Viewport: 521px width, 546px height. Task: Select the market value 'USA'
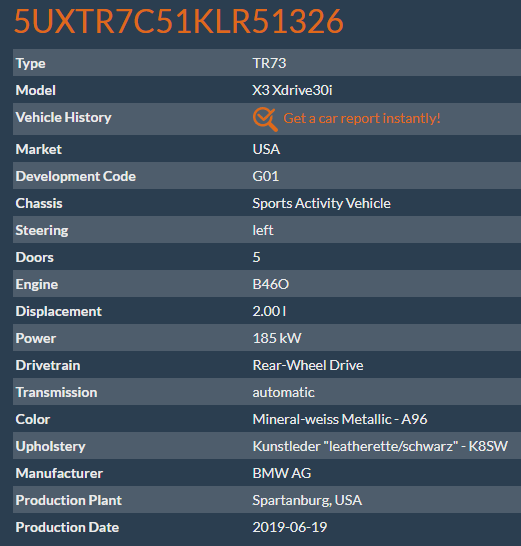(266, 149)
